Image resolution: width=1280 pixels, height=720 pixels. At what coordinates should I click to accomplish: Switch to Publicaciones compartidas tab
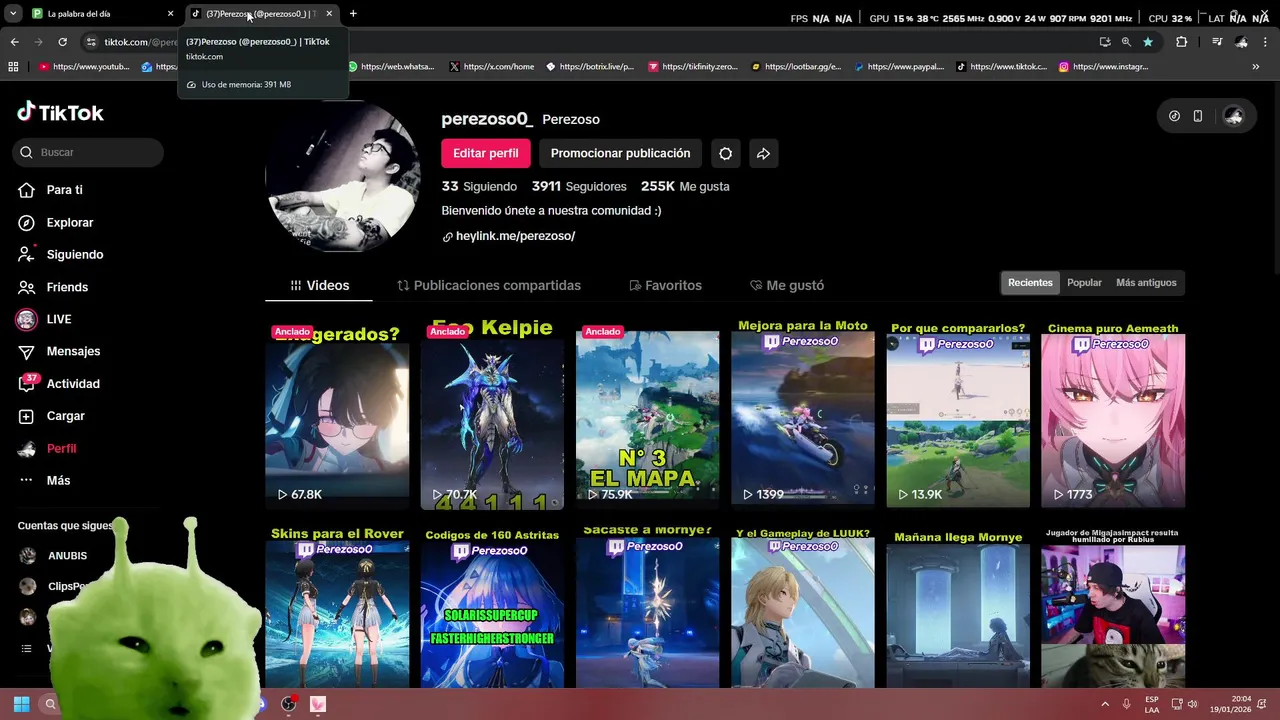[x=489, y=285]
